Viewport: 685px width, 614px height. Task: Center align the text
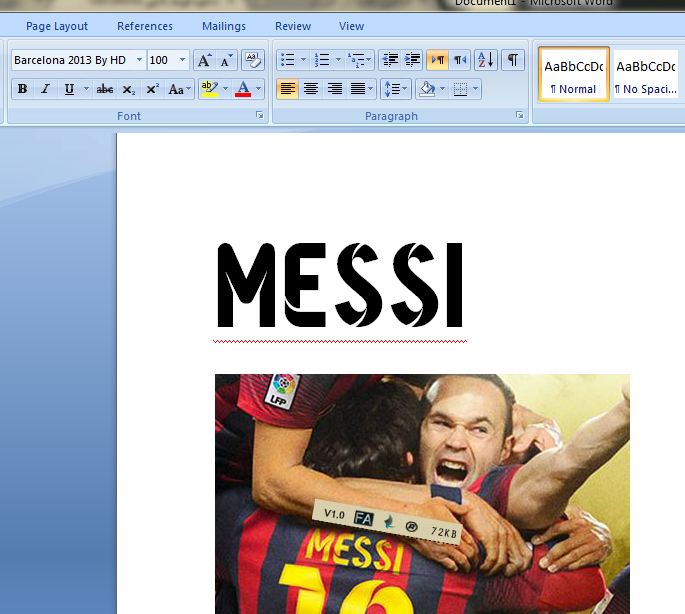311,89
